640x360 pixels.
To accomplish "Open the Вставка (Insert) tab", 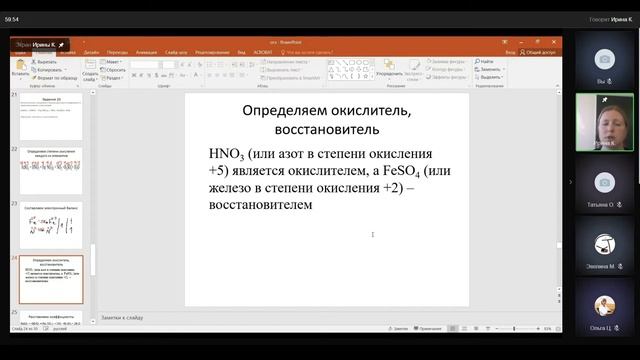I will pos(68,52).
